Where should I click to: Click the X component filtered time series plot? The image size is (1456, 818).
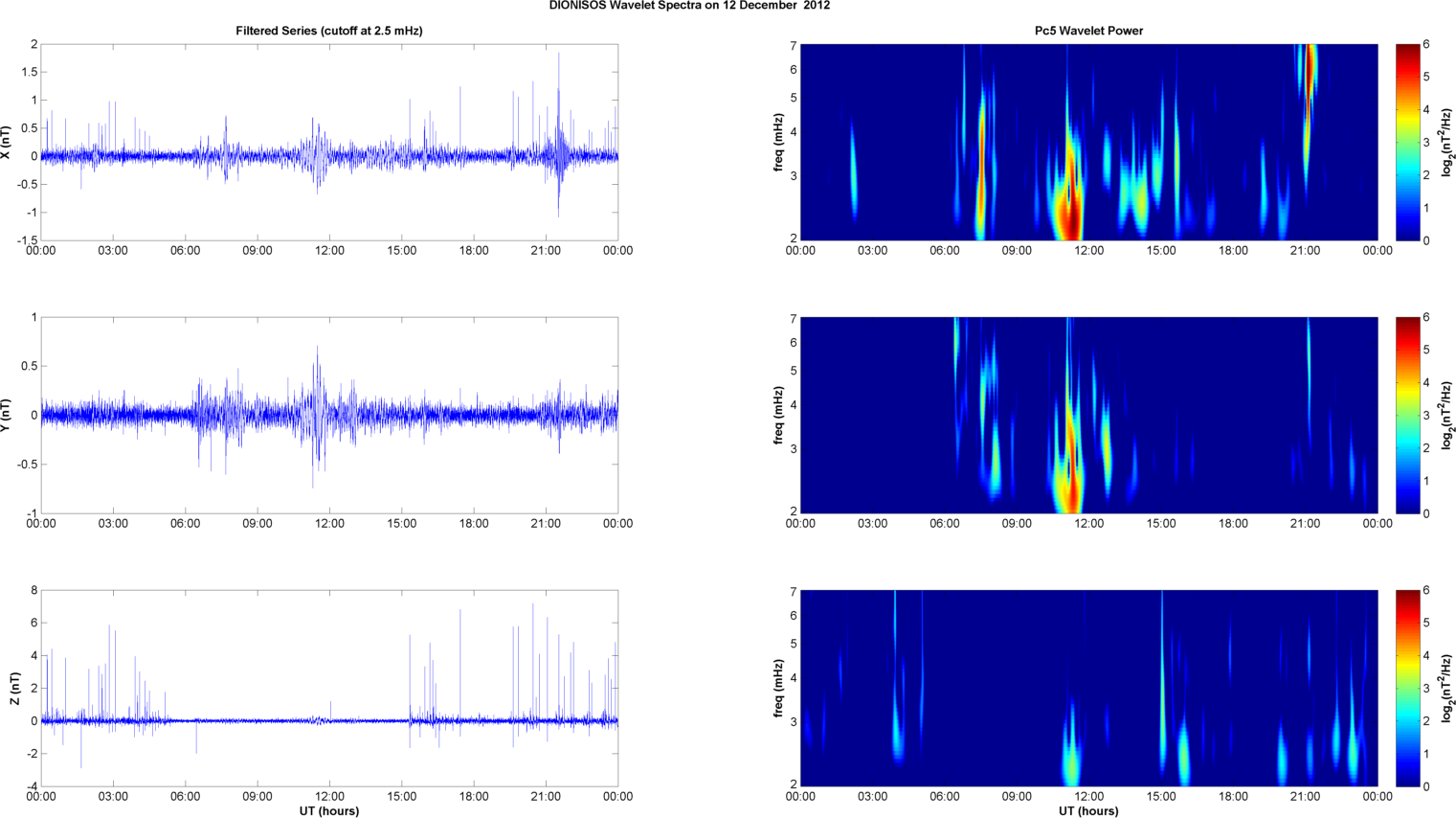click(329, 142)
